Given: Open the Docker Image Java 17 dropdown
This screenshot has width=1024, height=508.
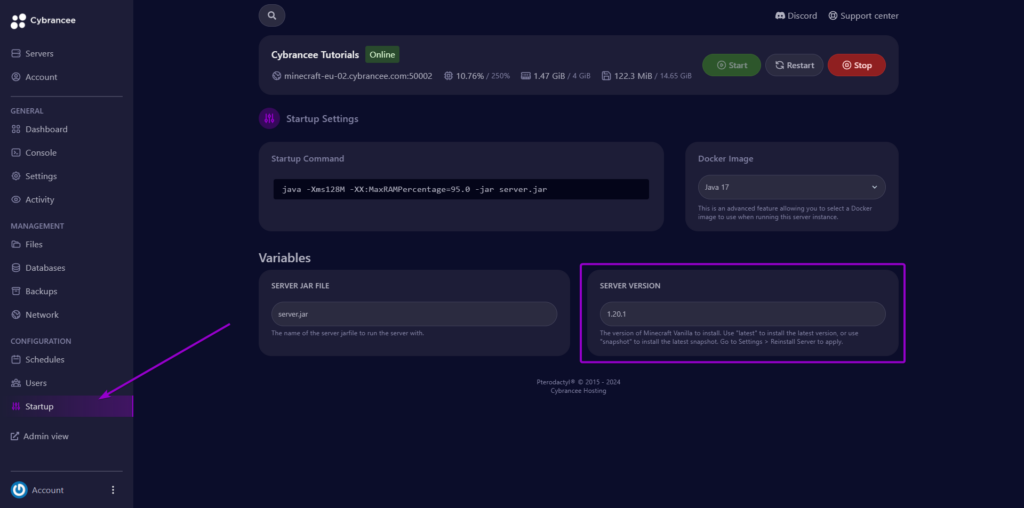Looking at the screenshot, I should [x=792, y=187].
